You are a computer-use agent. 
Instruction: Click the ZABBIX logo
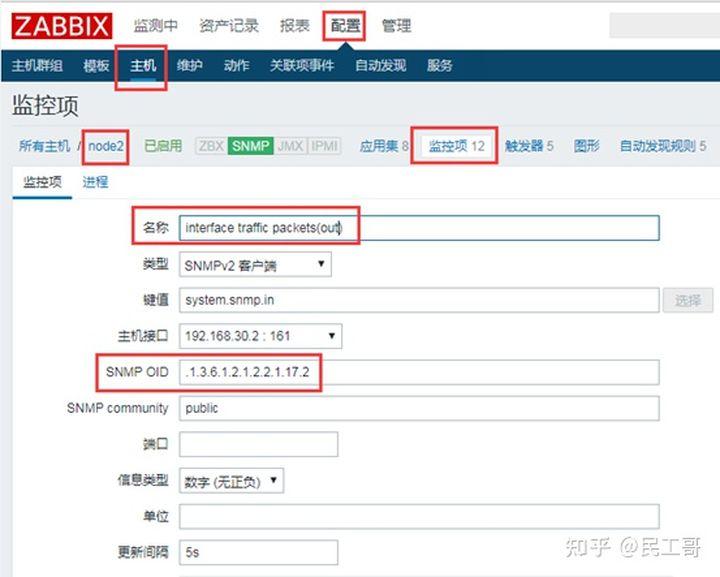62,25
